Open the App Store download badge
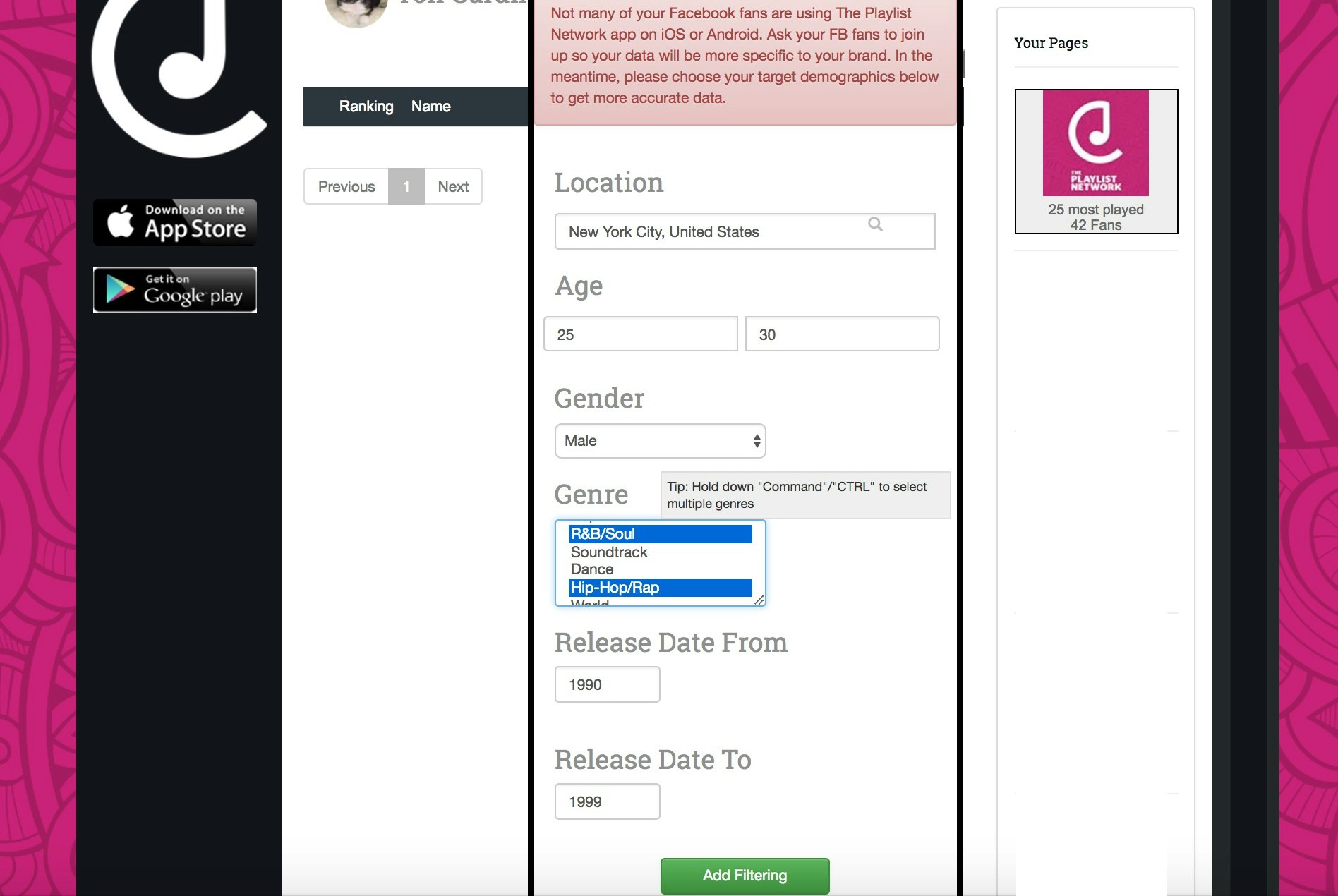Image resolution: width=1338 pixels, height=896 pixels. (174, 222)
